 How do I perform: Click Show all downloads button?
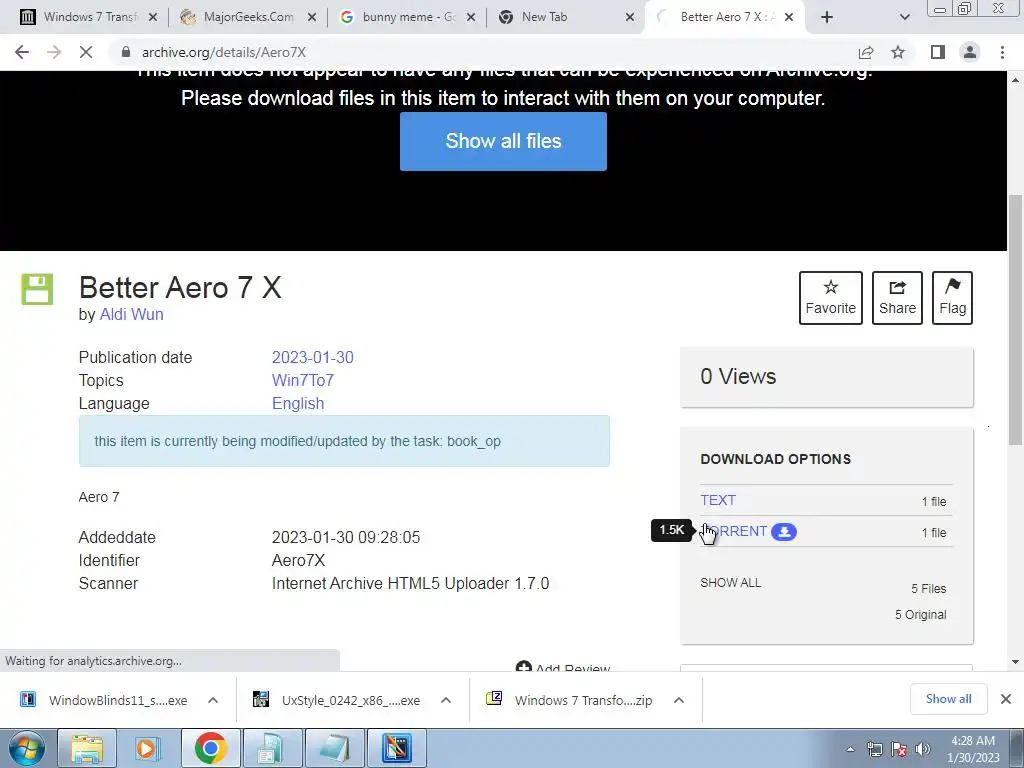[948, 699]
